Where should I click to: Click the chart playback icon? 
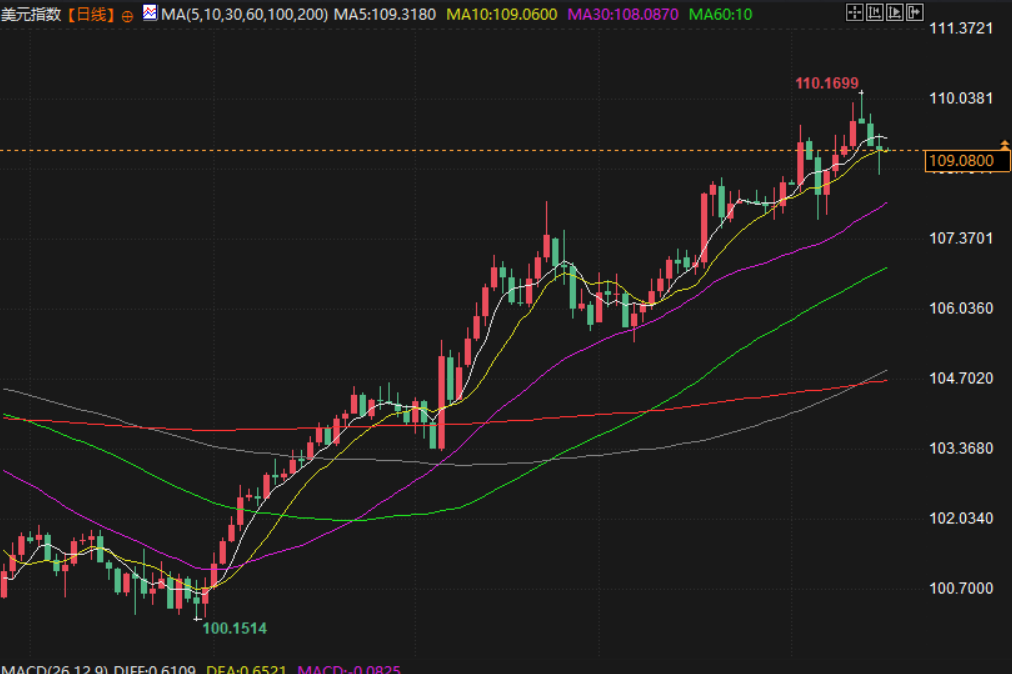896,13
